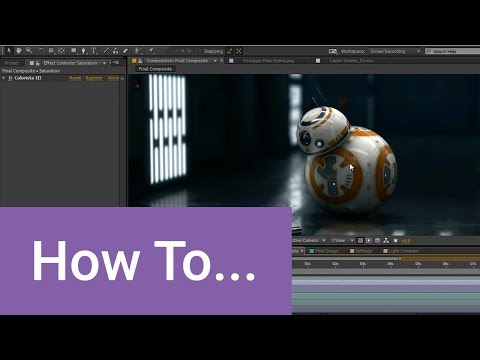Close the Composition Final Composite tab
This screenshot has width=480, height=360.
pyautogui.click(x=221, y=61)
